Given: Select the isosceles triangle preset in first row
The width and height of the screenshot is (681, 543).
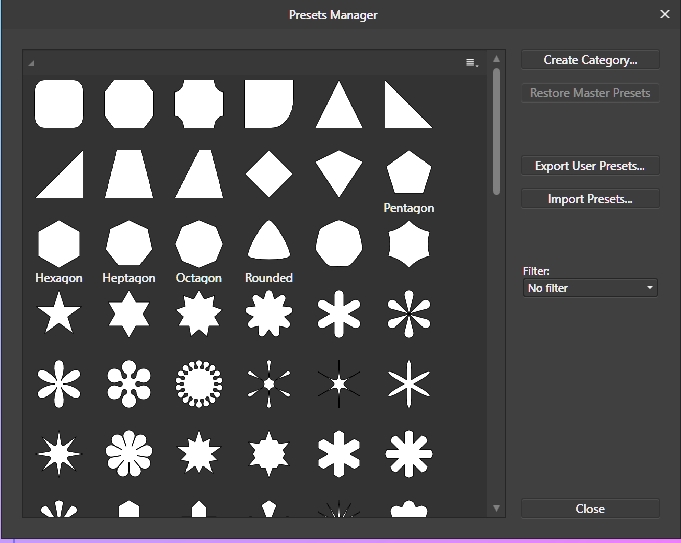Looking at the screenshot, I should tap(339, 104).
